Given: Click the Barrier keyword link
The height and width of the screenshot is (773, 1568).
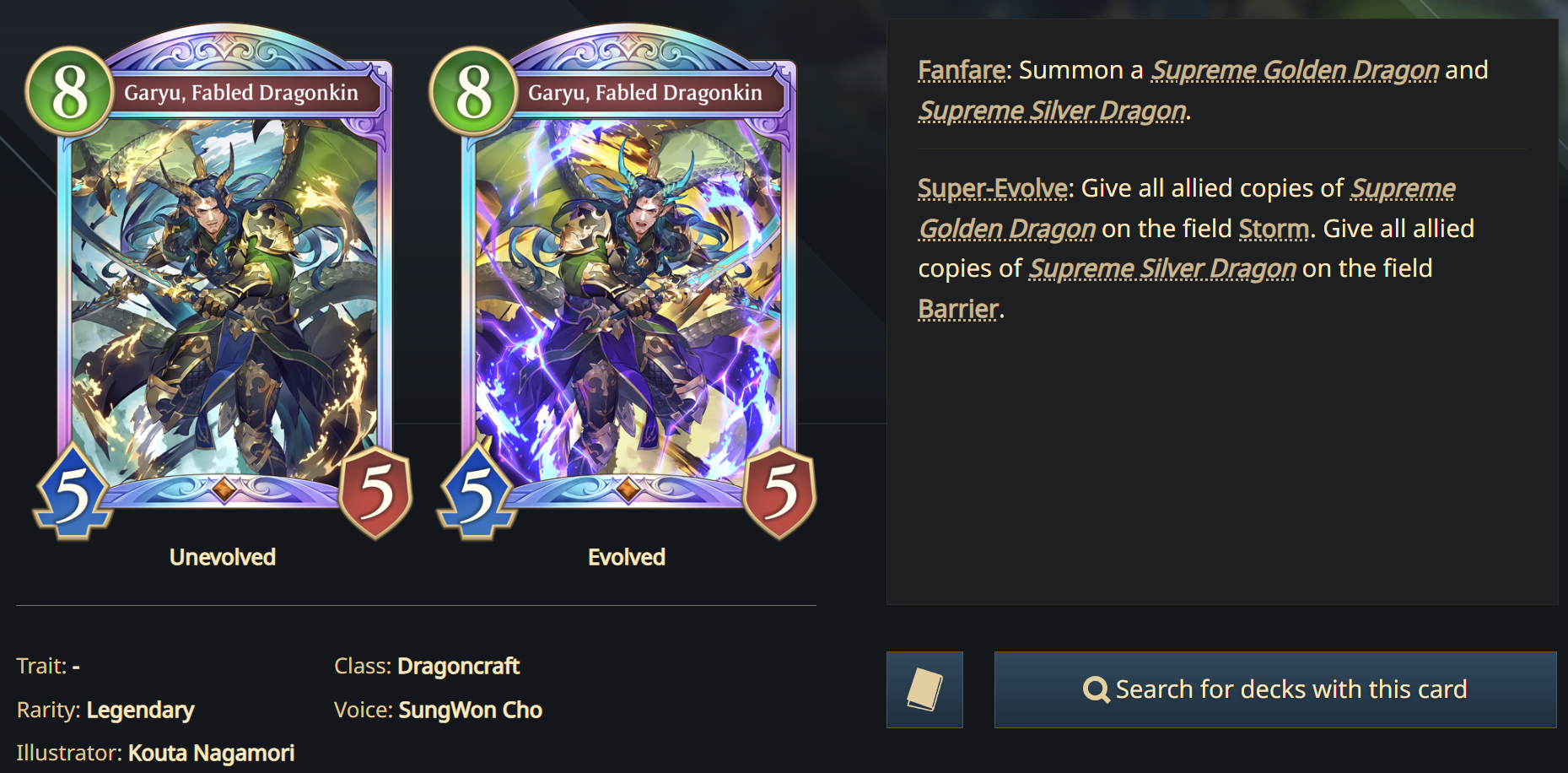Looking at the screenshot, I should coord(958,309).
